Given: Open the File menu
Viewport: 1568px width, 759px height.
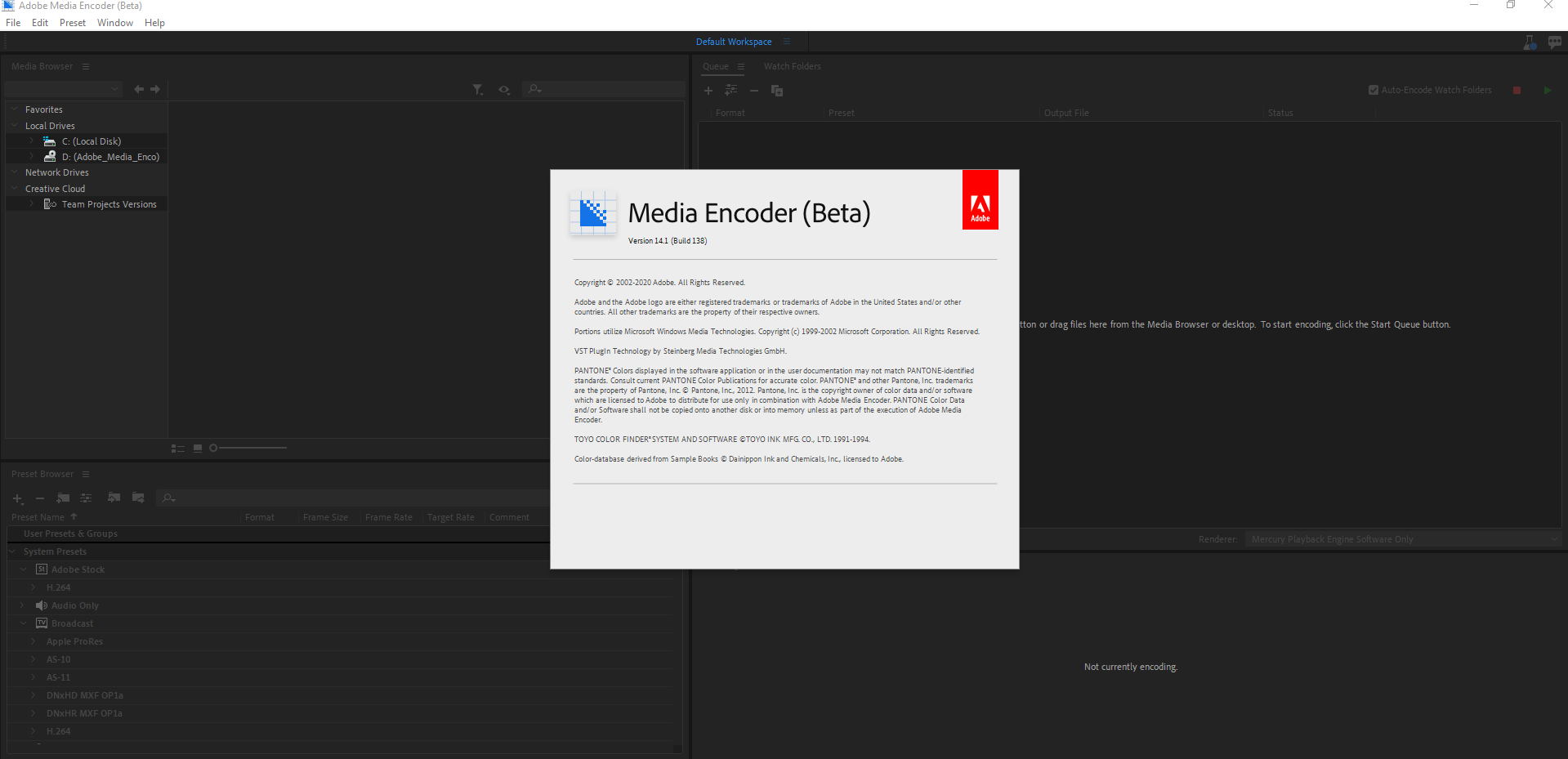Looking at the screenshot, I should (13, 23).
